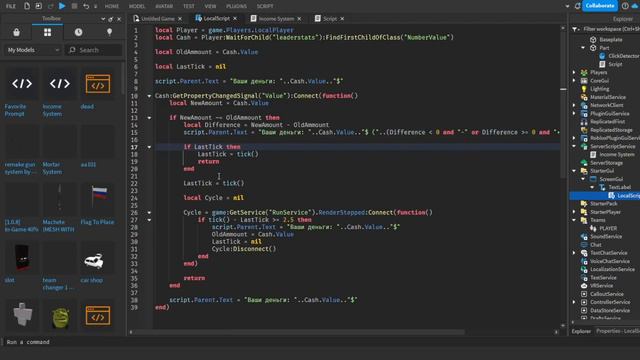
Task: Select Income System script in Explorer
Action: click(616, 154)
